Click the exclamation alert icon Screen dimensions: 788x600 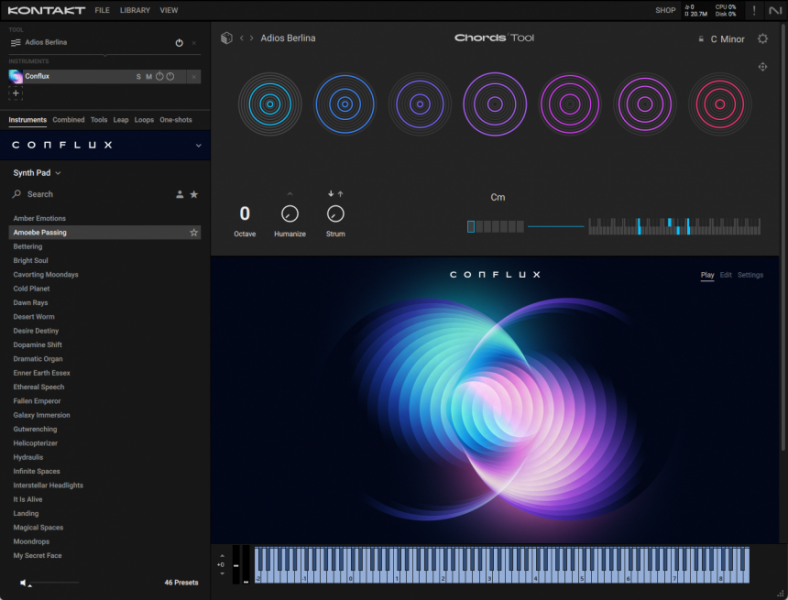[x=754, y=10]
